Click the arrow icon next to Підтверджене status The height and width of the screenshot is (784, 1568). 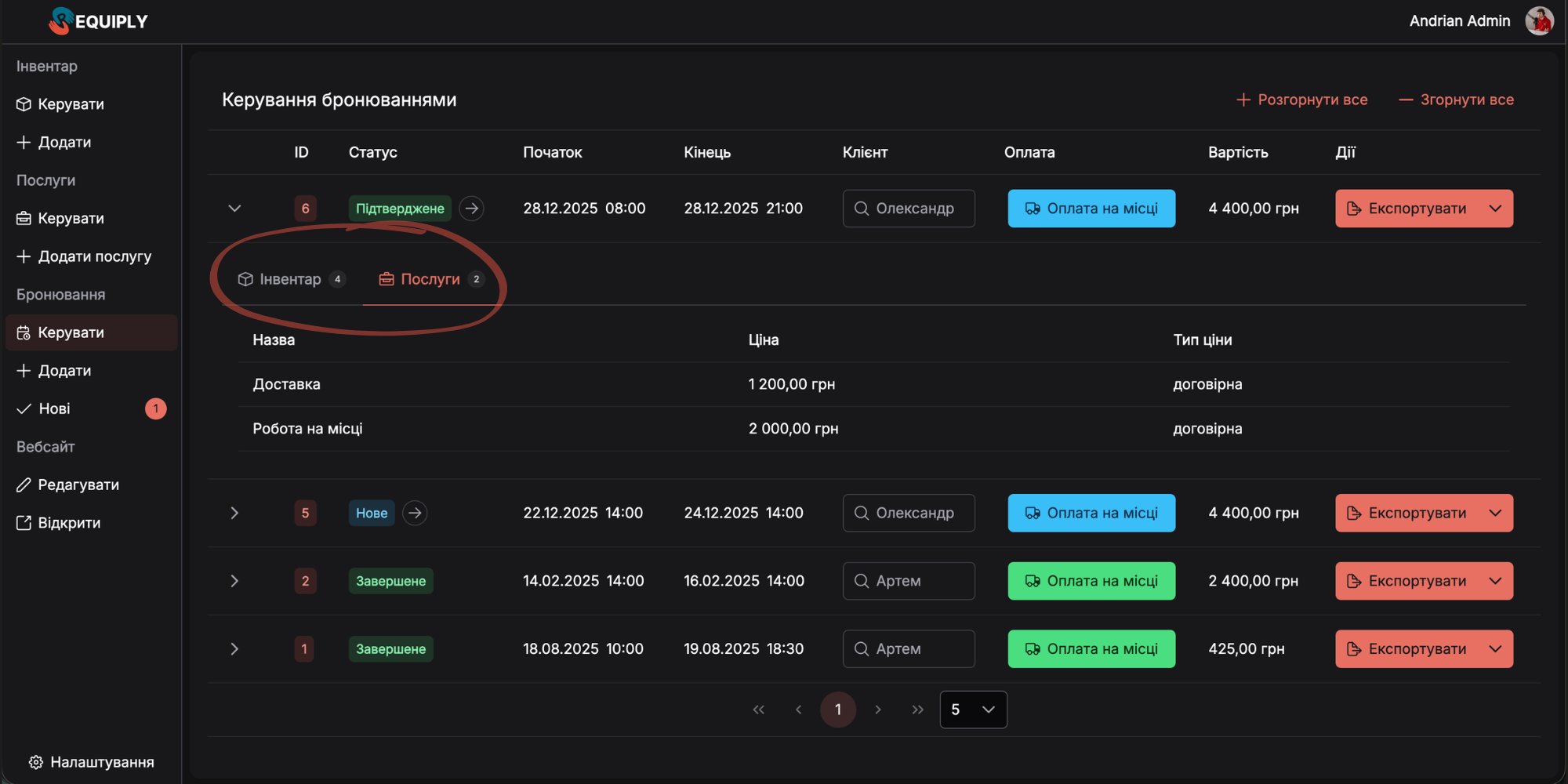pos(471,209)
